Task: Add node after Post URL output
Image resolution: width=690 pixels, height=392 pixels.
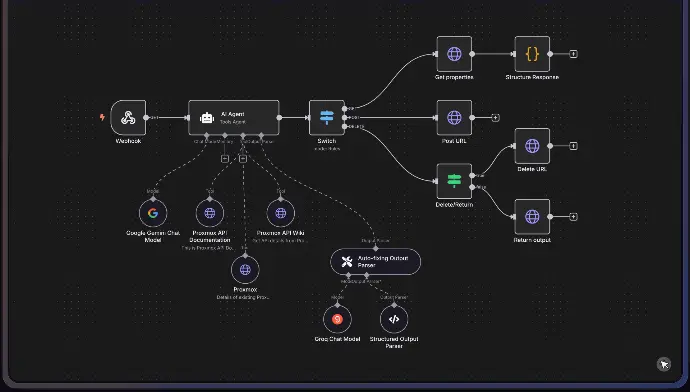Action: coord(495,118)
